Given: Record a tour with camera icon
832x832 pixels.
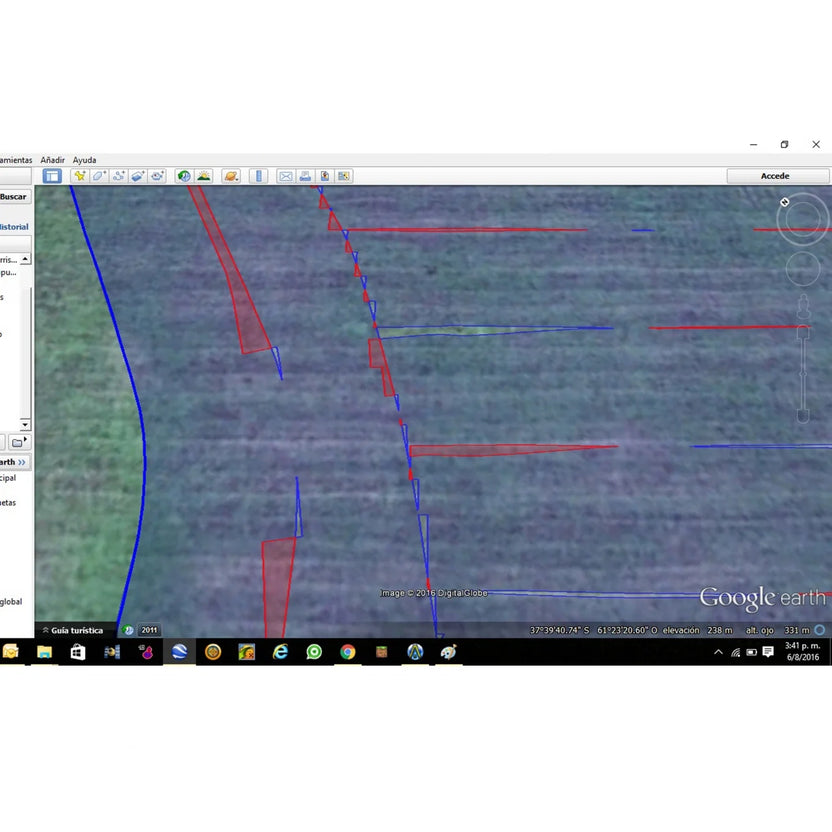Looking at the screenshot, I should (157, 176).
